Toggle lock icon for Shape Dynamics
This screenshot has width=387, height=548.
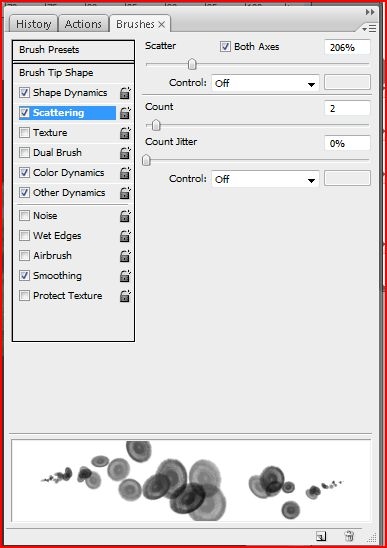point(125,93)
